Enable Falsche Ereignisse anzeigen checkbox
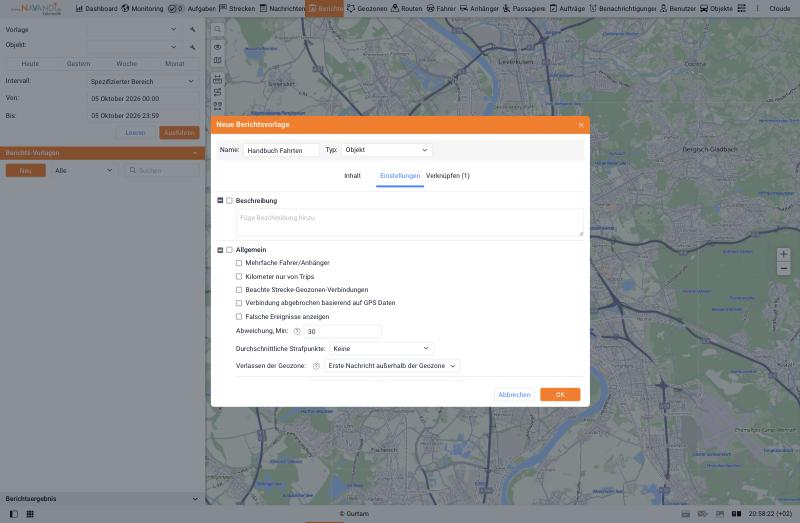Screen dimensions: 800x523 click(239, 317)
